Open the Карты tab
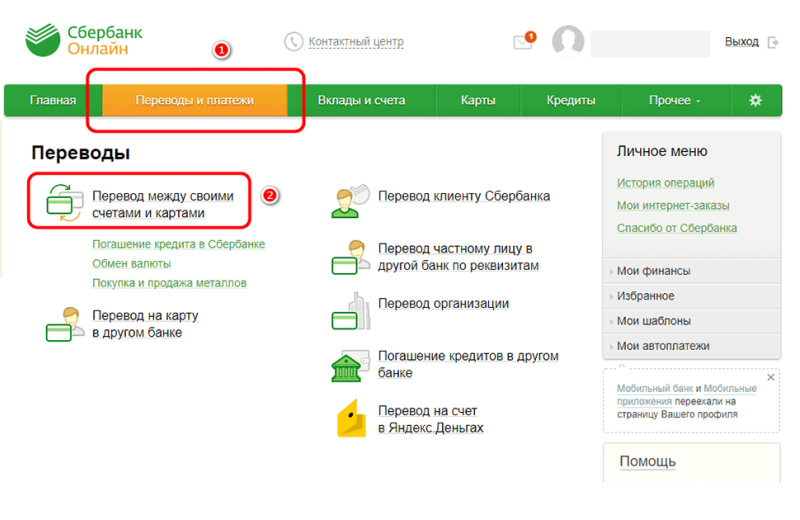Viewport: 800px width, 520px height. tap(478, 100)
